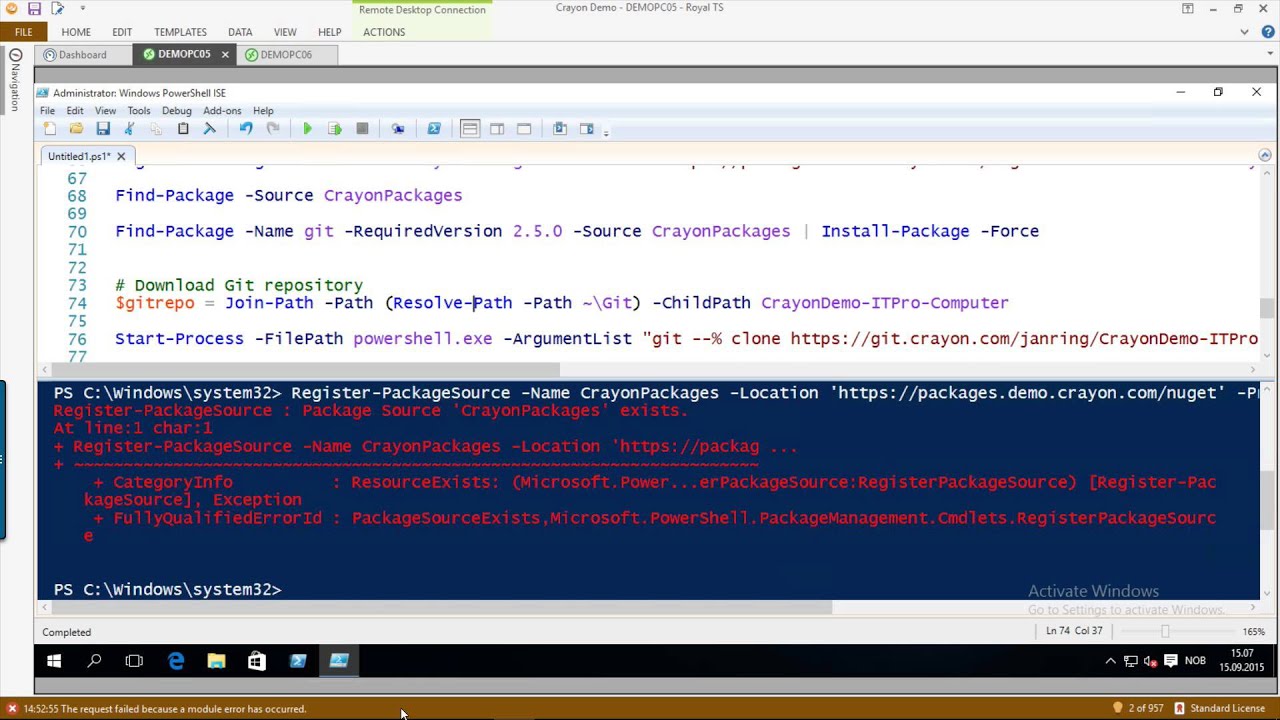
Task: Open taskbar search magnifier
Action: [94, 661]
